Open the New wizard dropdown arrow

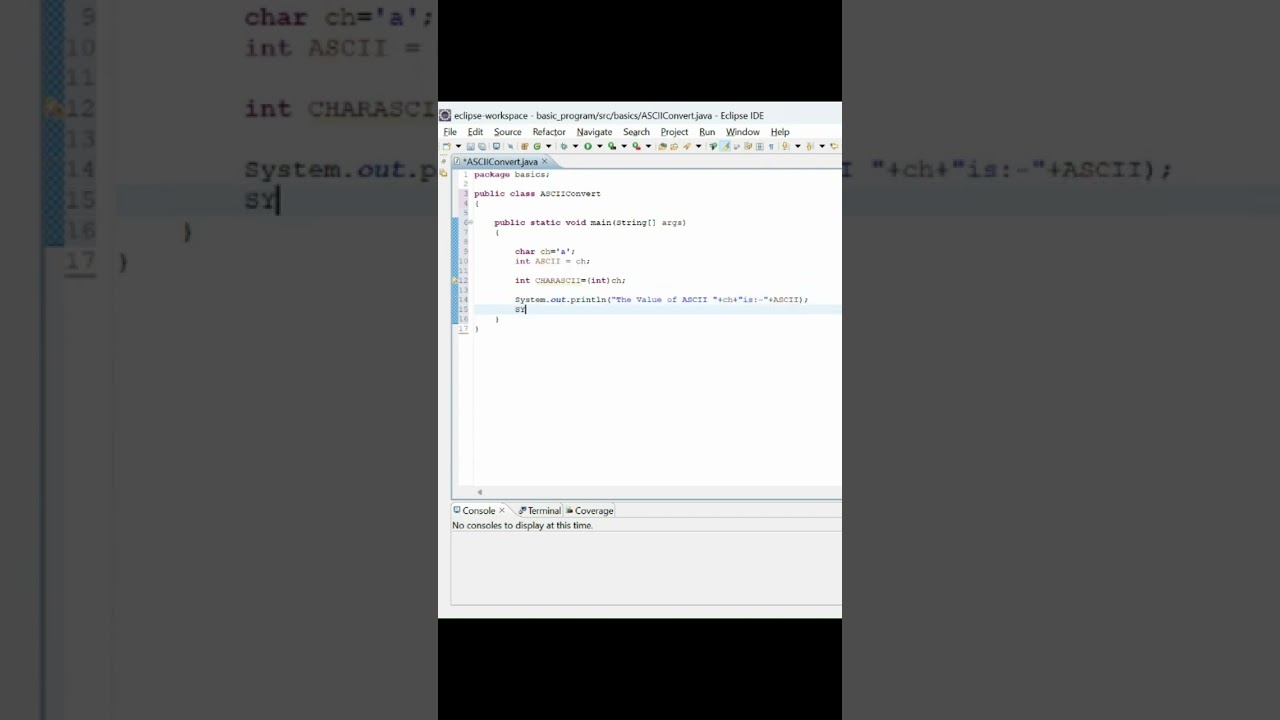[x=458, y=146]
